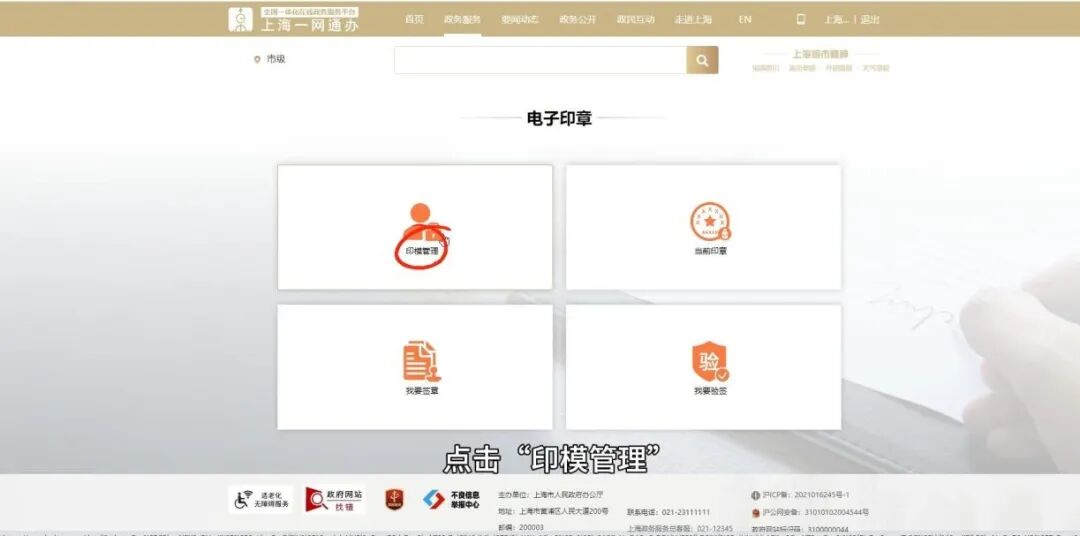Select 政务服务 in top navigation
The height and width of the screenshot is (536, 1080).
(462, 19)
